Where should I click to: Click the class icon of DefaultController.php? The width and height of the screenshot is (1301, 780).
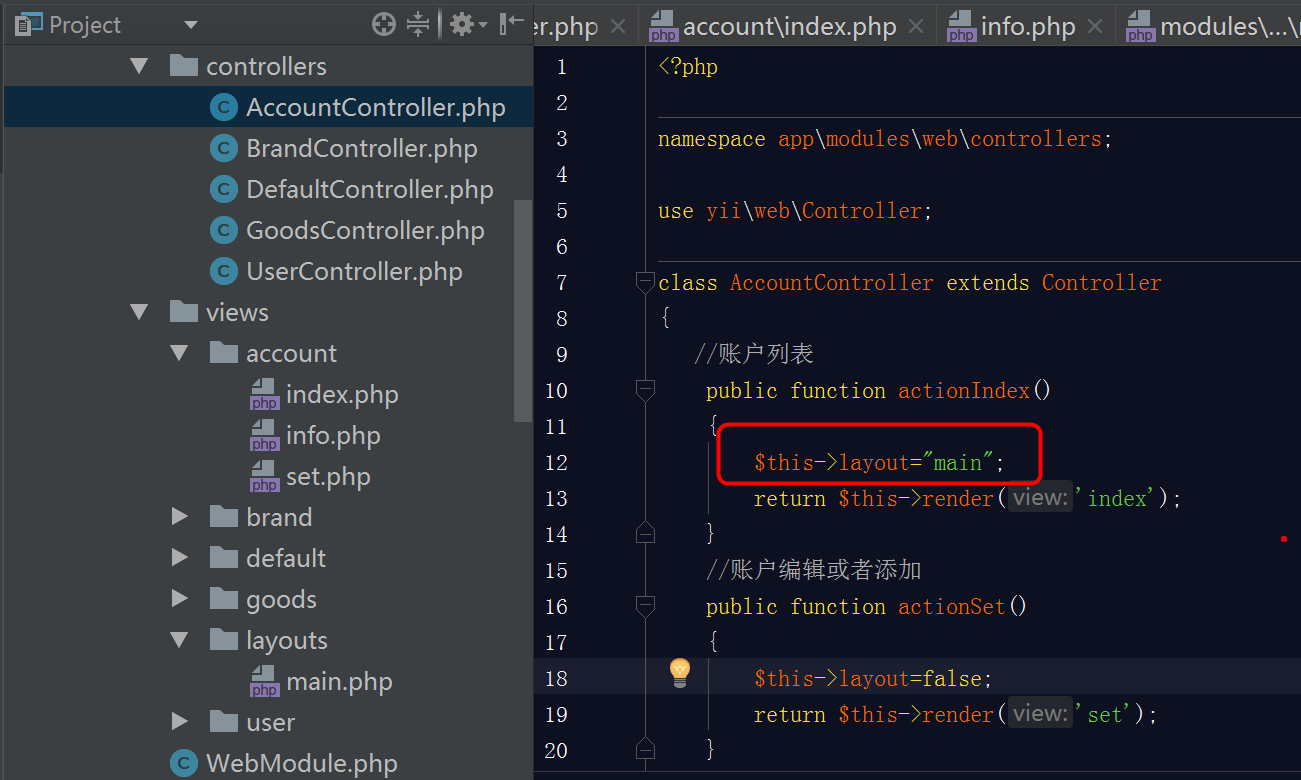coord(224,190)
